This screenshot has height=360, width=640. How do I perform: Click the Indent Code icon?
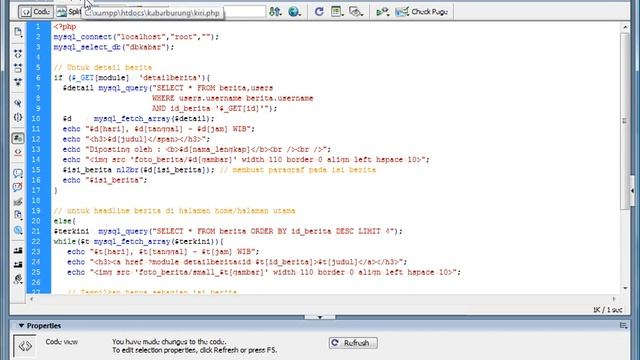tap(18, 251)
